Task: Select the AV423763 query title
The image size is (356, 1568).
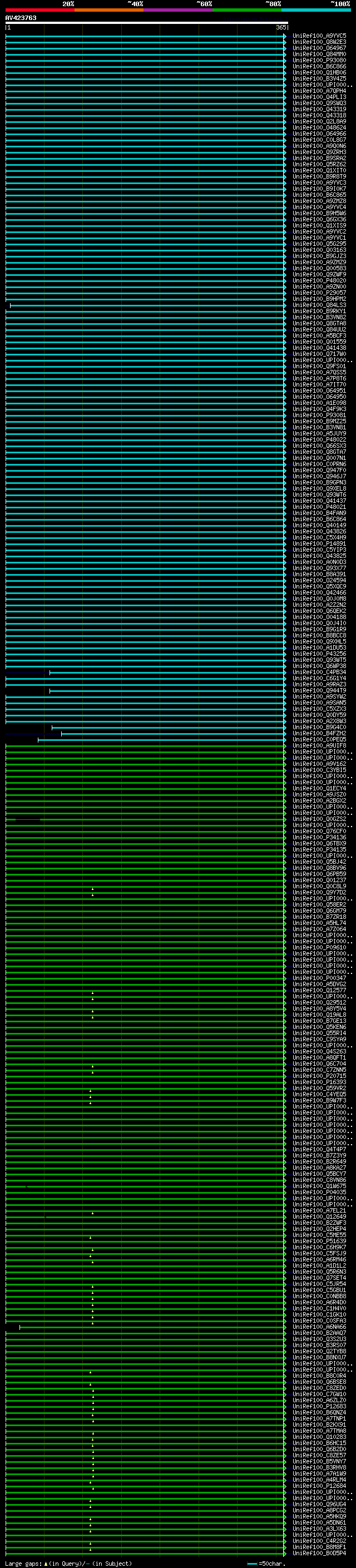Action: [21, 18]
